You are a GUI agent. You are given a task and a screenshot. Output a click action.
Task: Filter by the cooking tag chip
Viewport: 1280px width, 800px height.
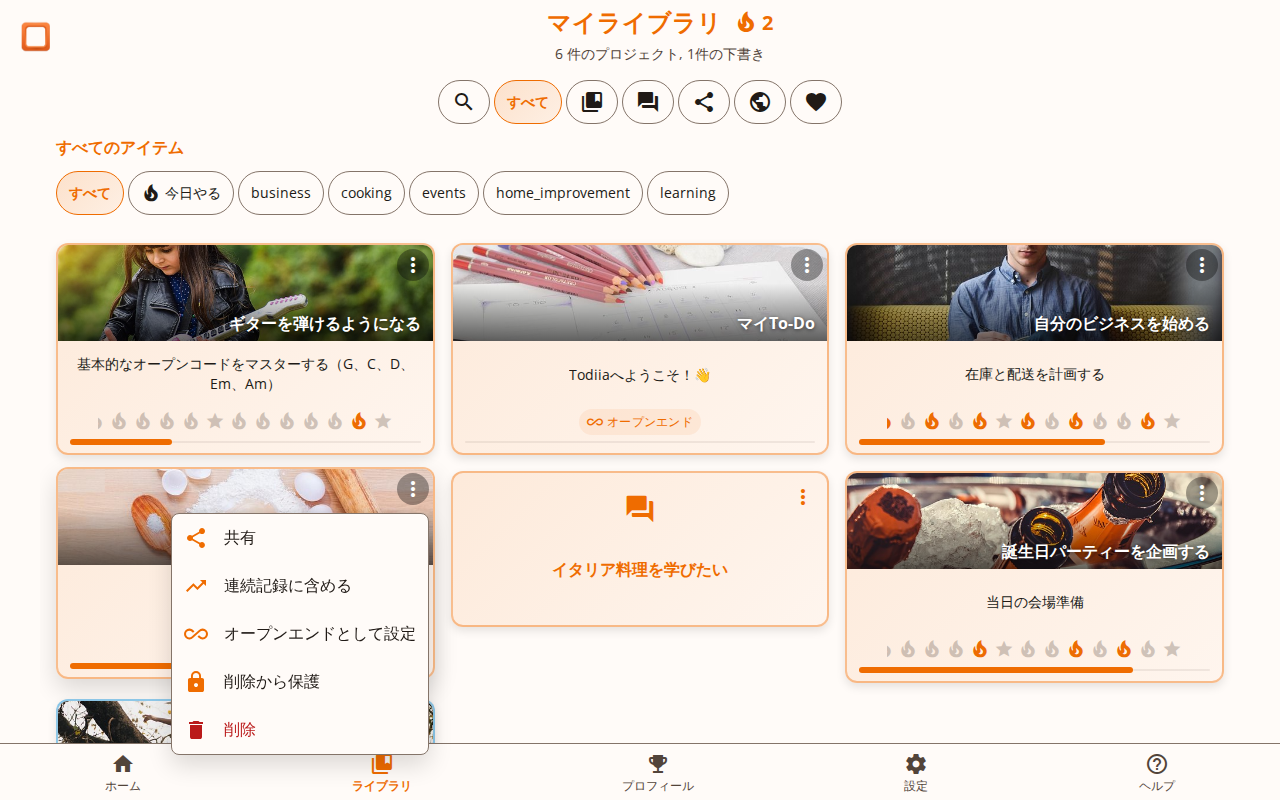366,193
